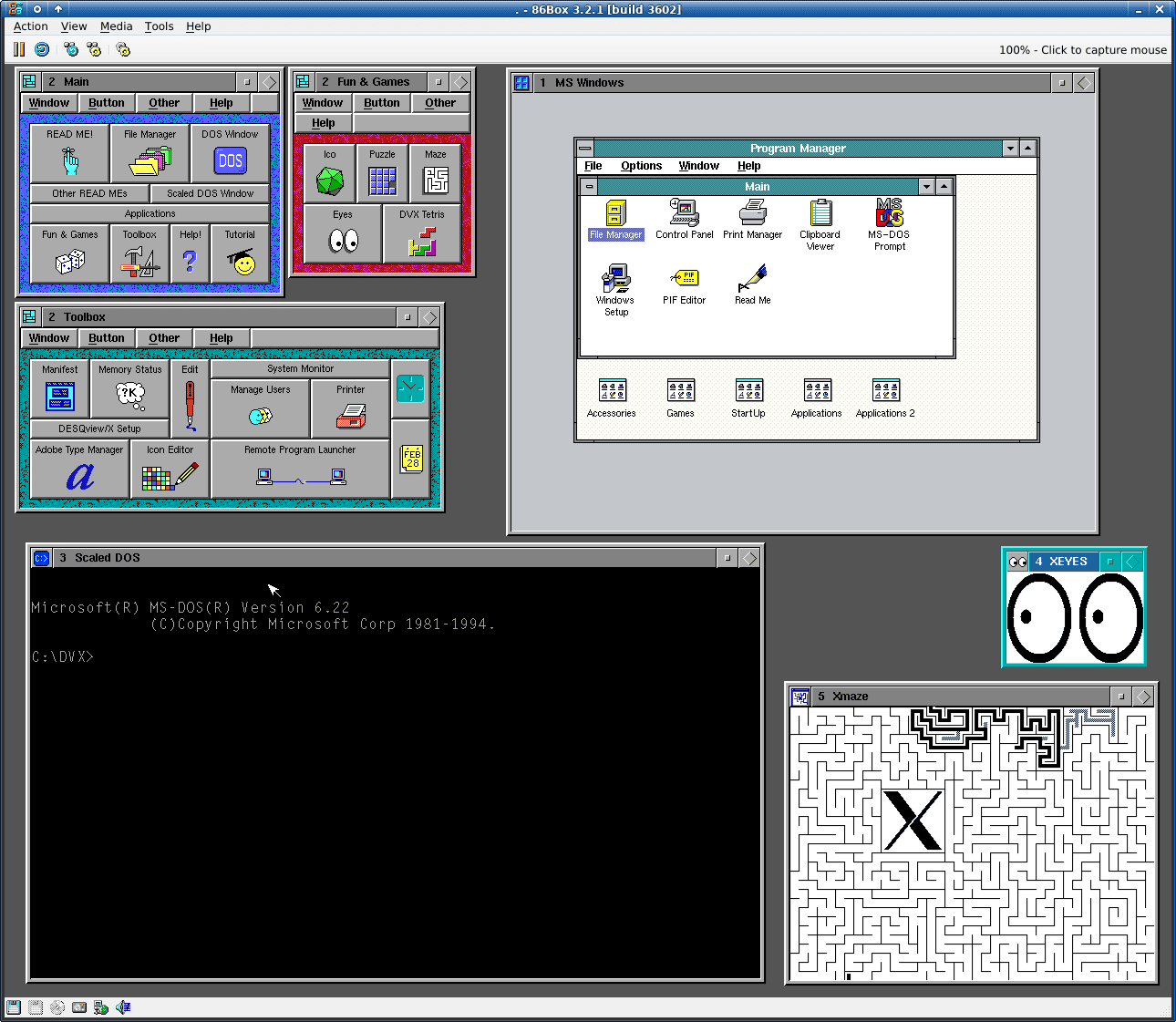Open the Applications 2 program group
The width and height of the screenshot is (1176, 1022).
point(885,397)
